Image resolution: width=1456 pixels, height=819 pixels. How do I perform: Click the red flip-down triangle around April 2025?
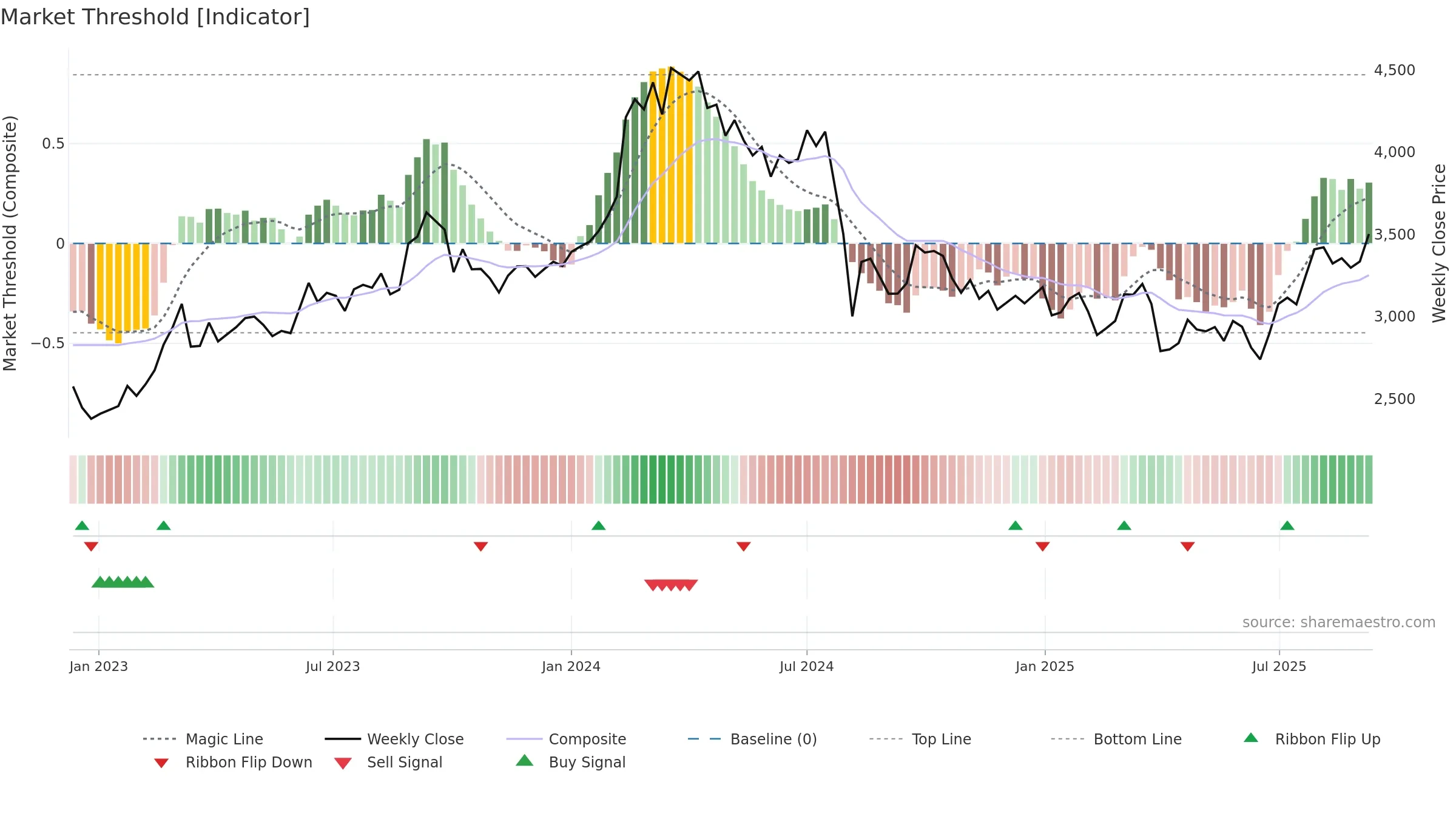pos(1188,547)
